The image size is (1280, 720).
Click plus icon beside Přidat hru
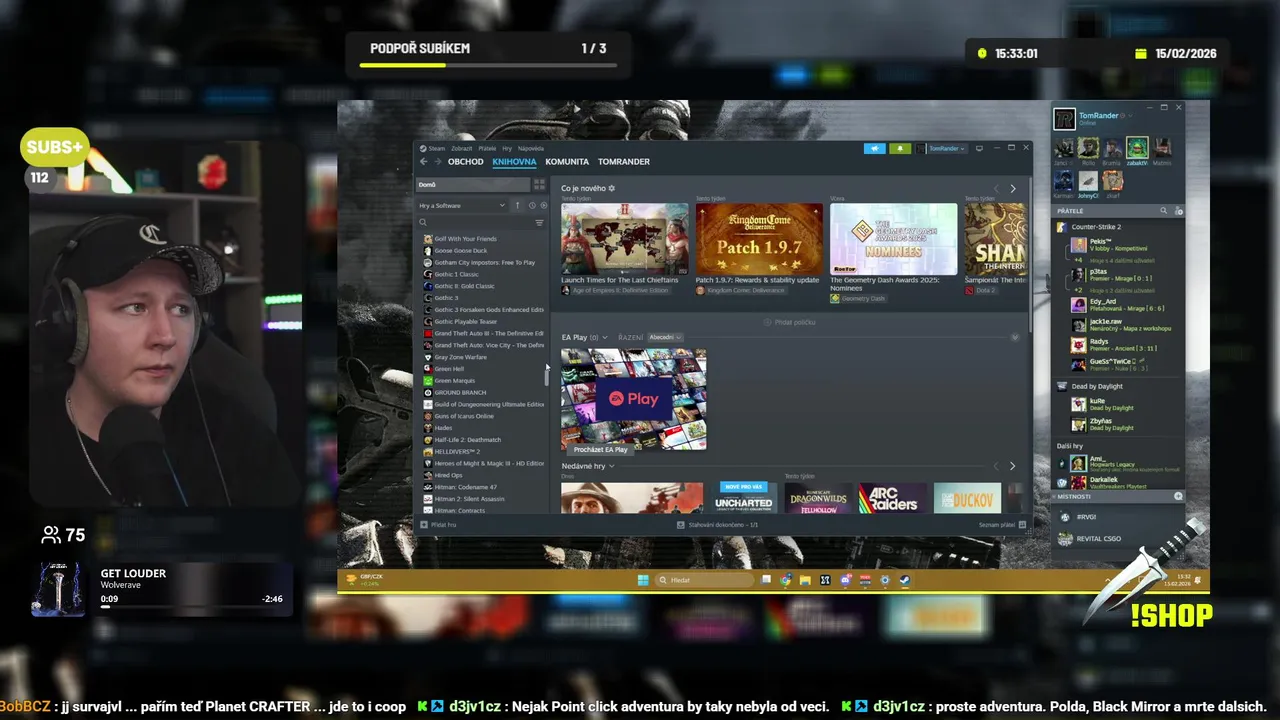424,524
